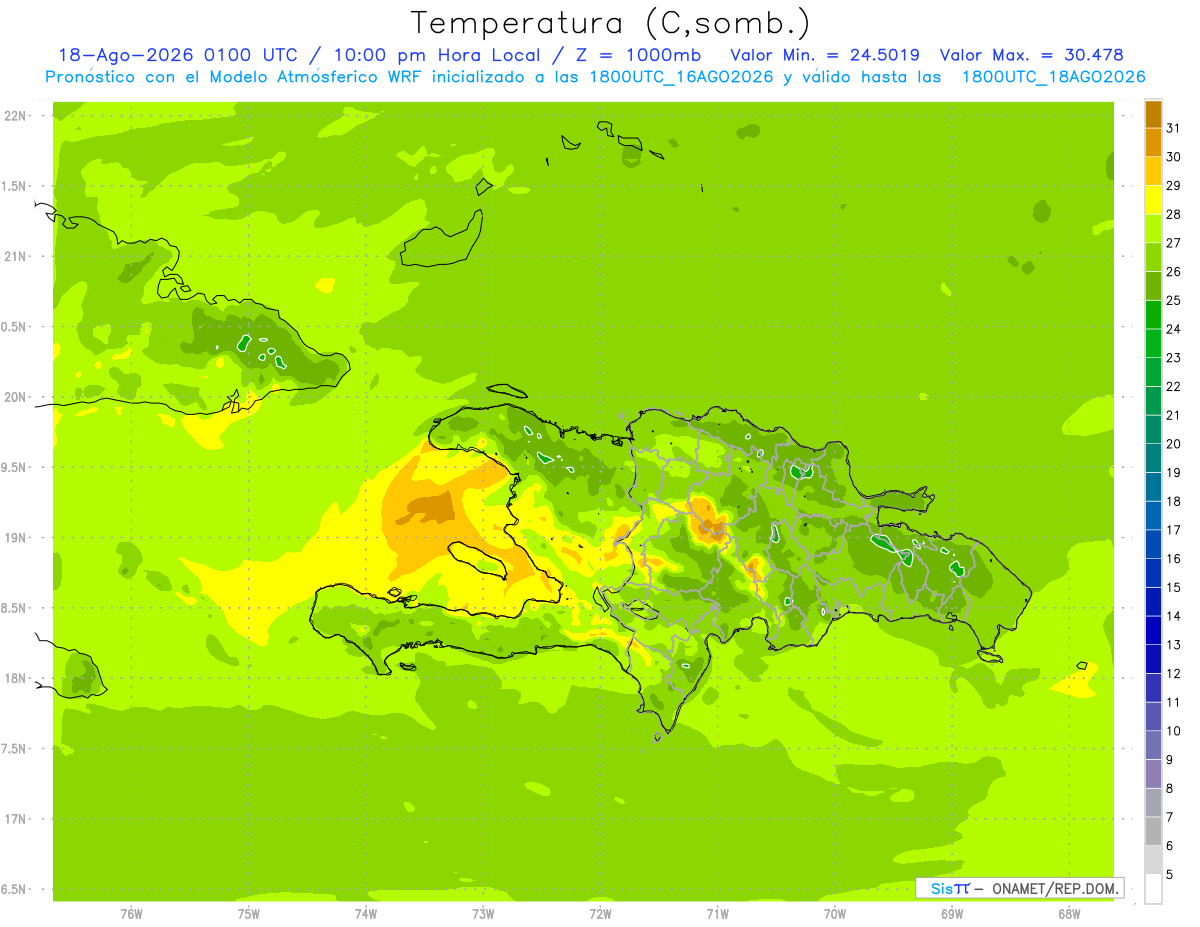Click the yellow colorbar swatch between 28 and 29
The height and width of the screenshot is (927, 1200).
pos(1153,200)
